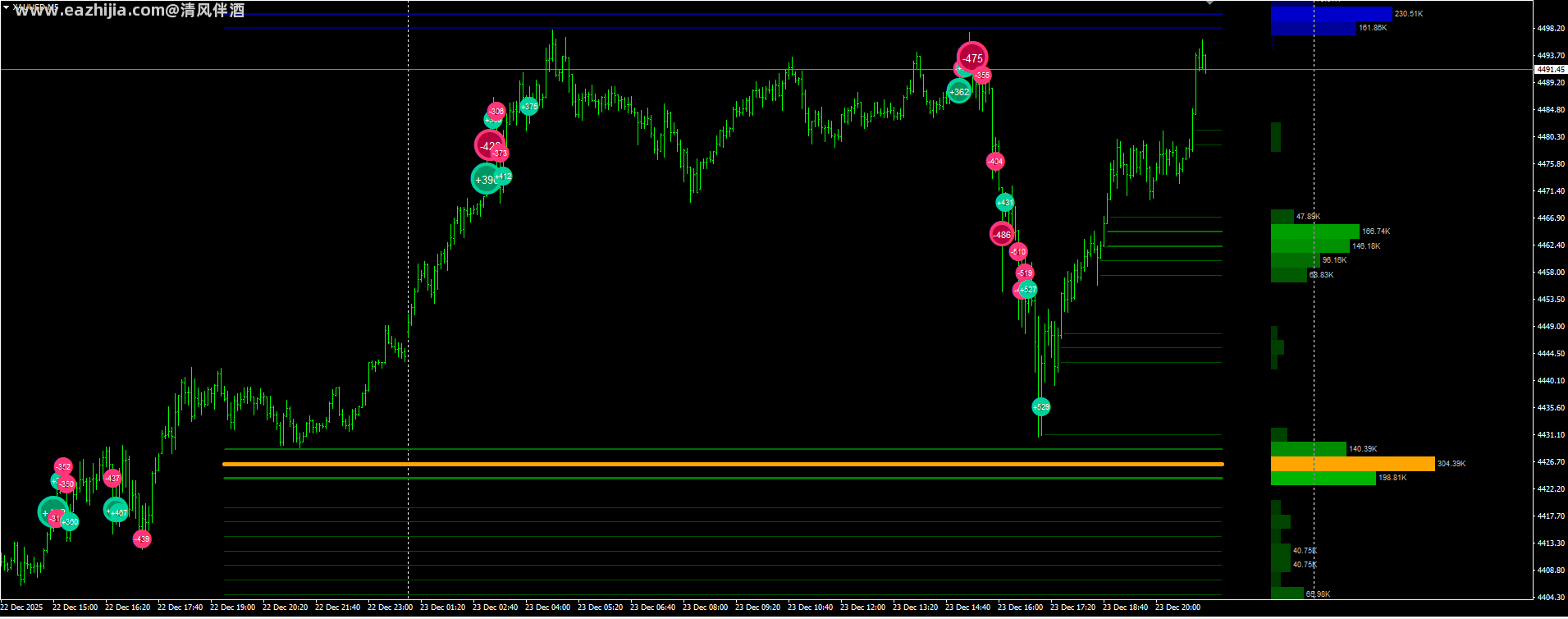Select the chart shift triangle marker
The width and height of the screenshot is (1568, 619).
click(1209, 2)
